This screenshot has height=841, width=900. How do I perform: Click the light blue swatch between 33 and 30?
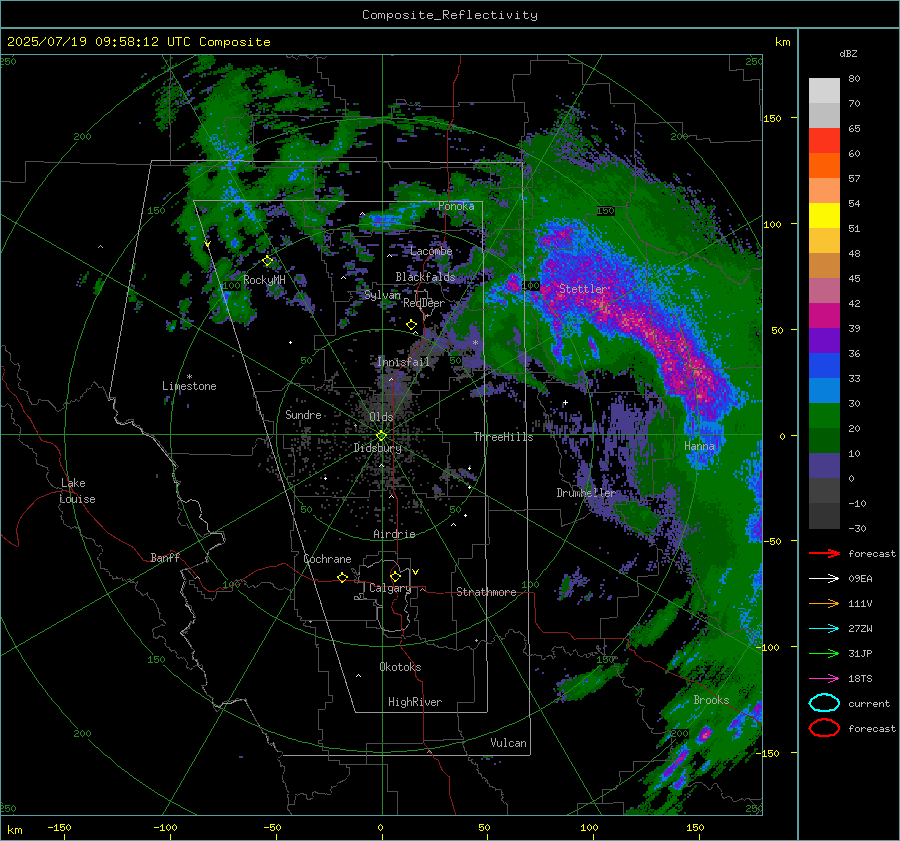tap(824, 390)
